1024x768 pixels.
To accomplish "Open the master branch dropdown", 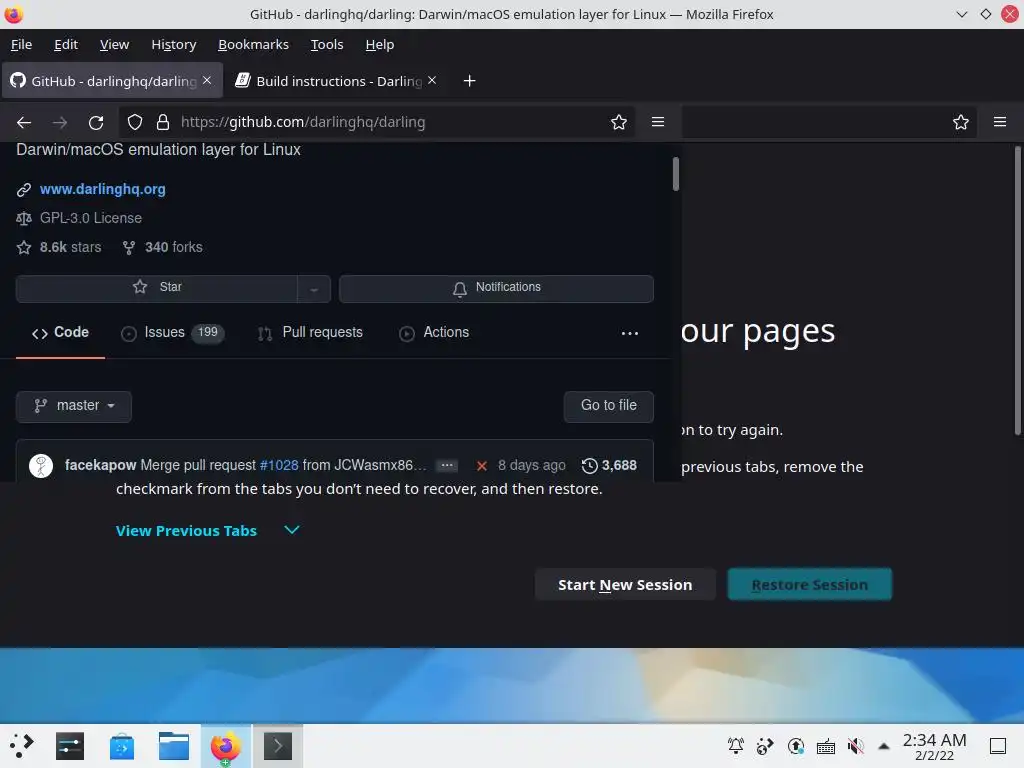I will point(74,406).
